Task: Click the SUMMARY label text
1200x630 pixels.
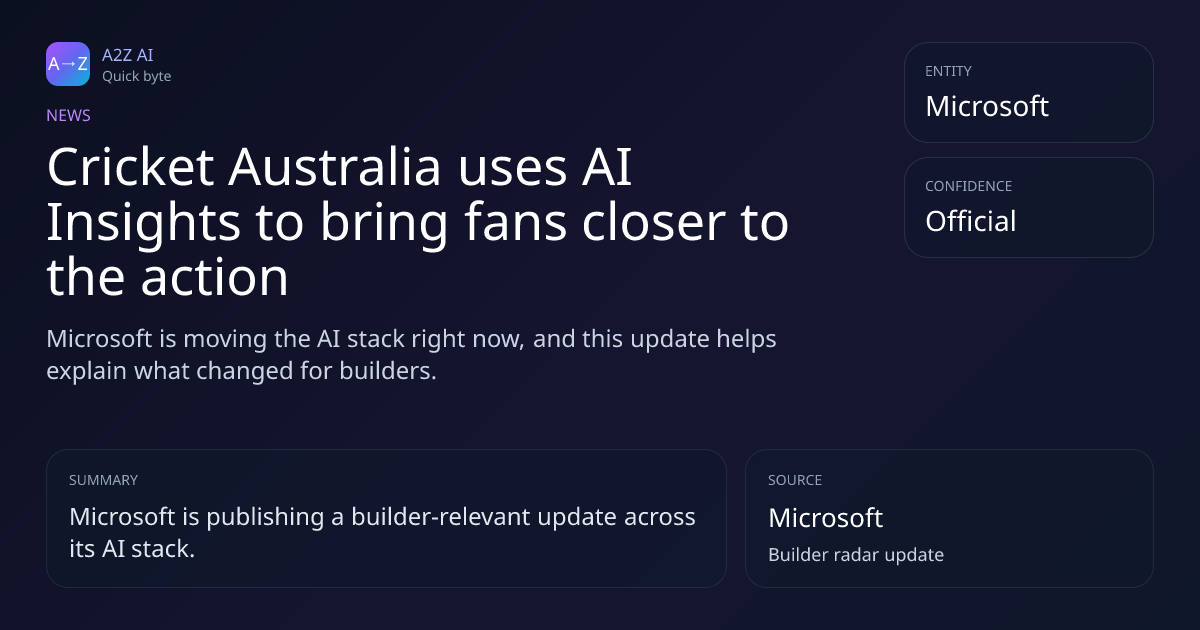Action: point(103,480)
